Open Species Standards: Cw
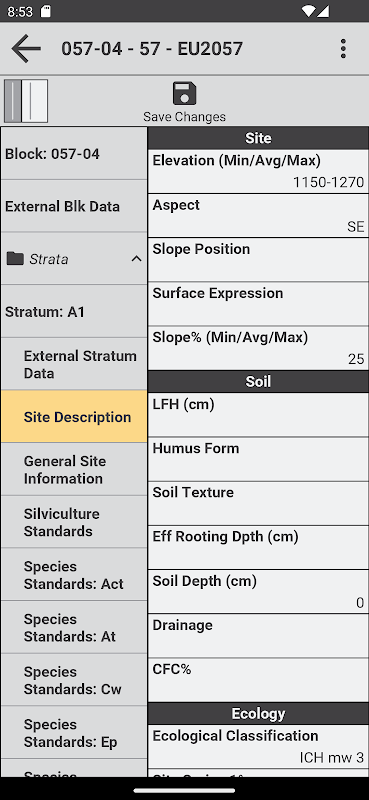The image size is (369, 800). 74,680
